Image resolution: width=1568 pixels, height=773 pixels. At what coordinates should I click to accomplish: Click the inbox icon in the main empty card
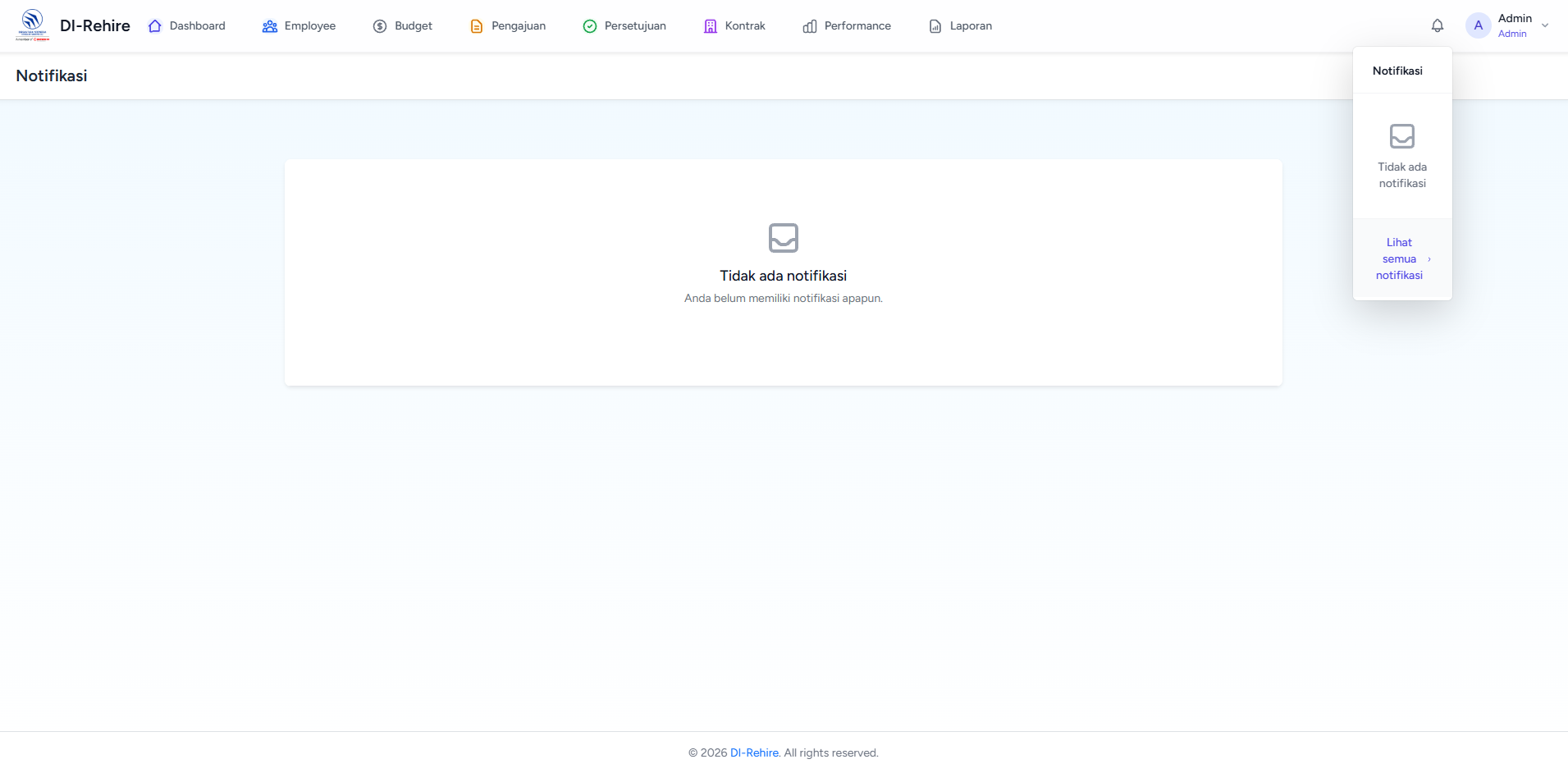point(784,238)
